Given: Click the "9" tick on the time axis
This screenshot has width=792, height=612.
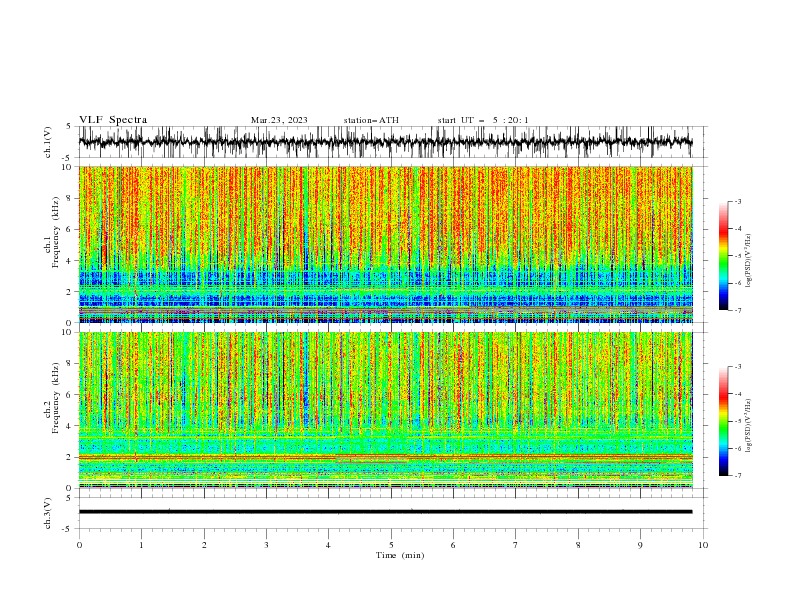Looking at the screenshot, I should point(640,545).
